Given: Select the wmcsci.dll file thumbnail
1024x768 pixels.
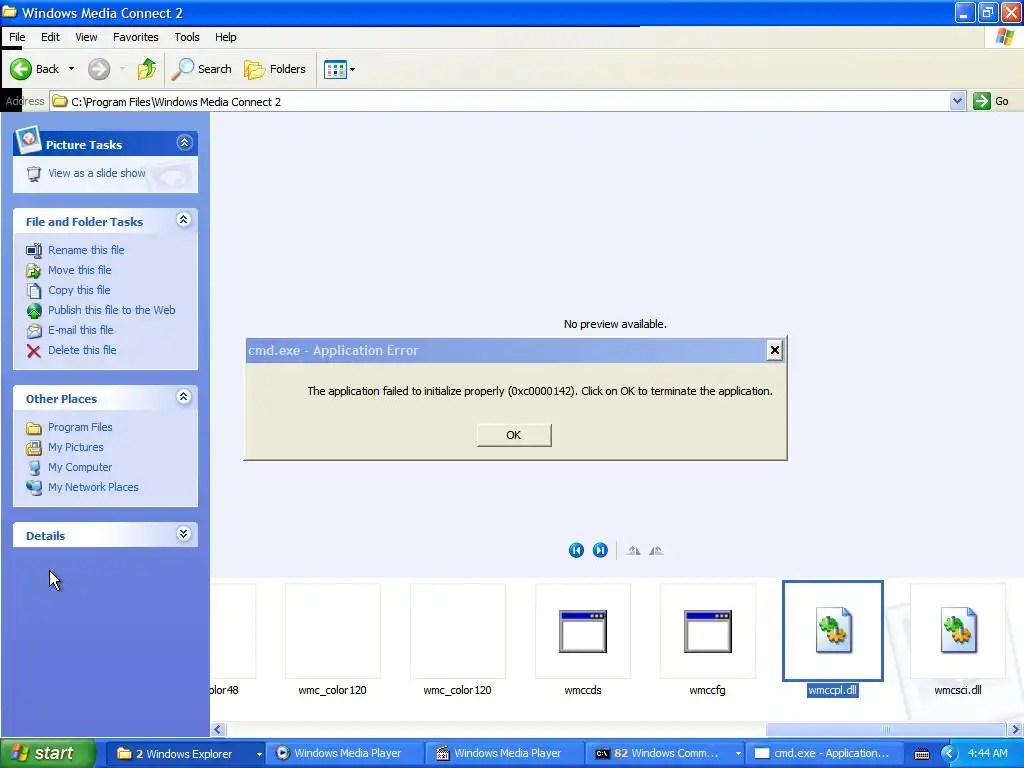Looking at the screenshot, I should (957, 631).
